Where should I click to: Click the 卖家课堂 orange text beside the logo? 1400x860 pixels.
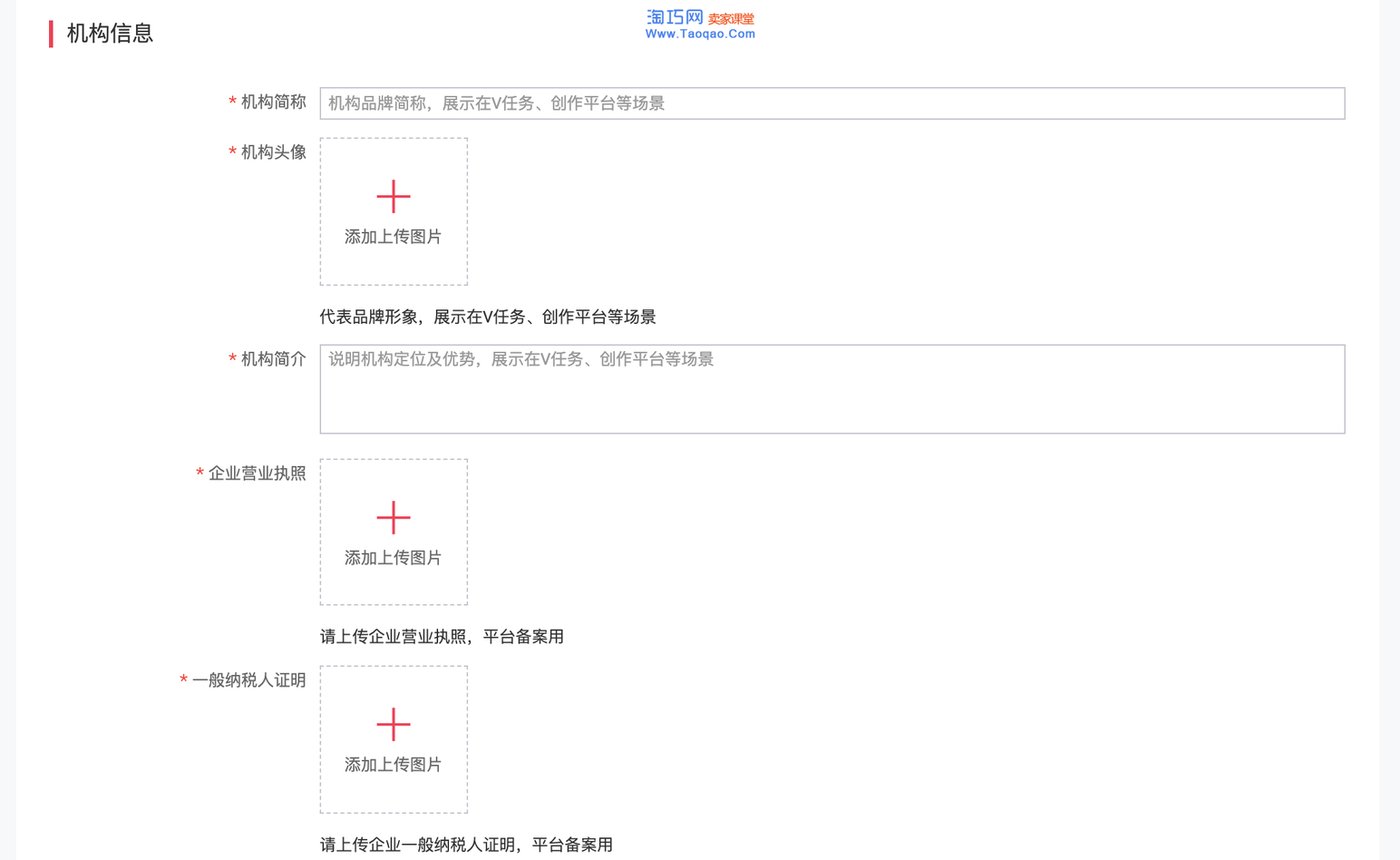tap(731, 19)
